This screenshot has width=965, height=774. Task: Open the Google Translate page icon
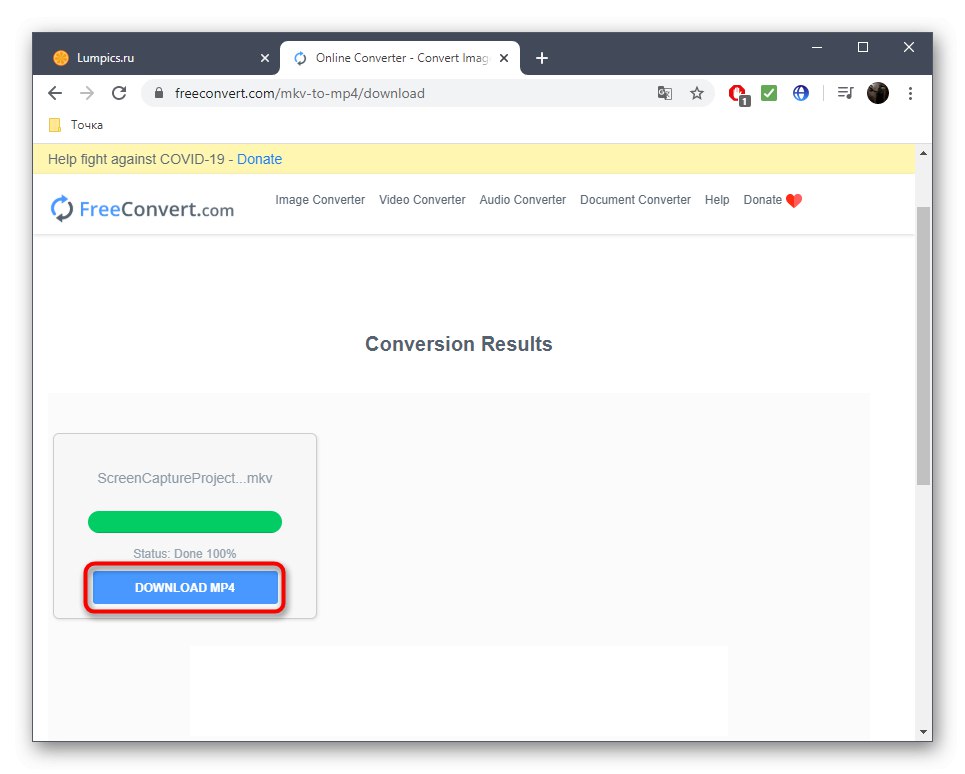tap(665, 92)
